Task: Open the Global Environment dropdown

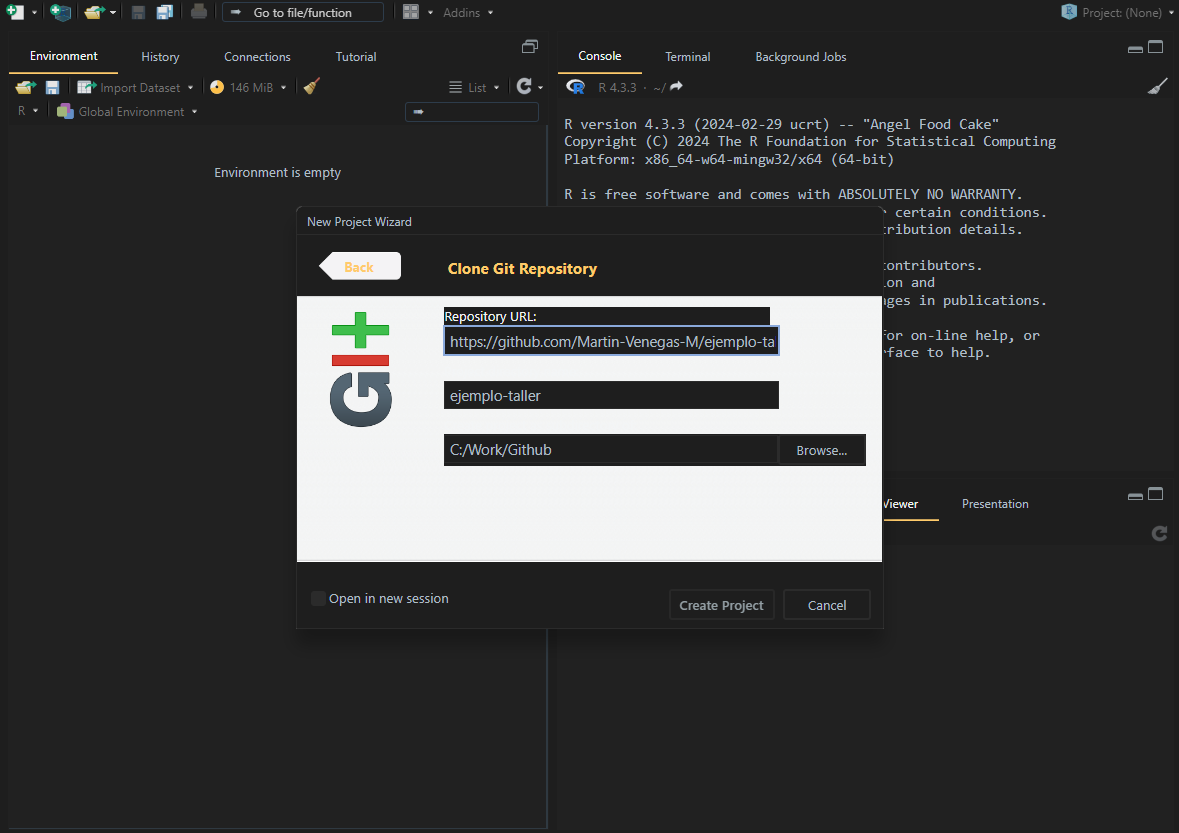Action: [x=127, y=111]
